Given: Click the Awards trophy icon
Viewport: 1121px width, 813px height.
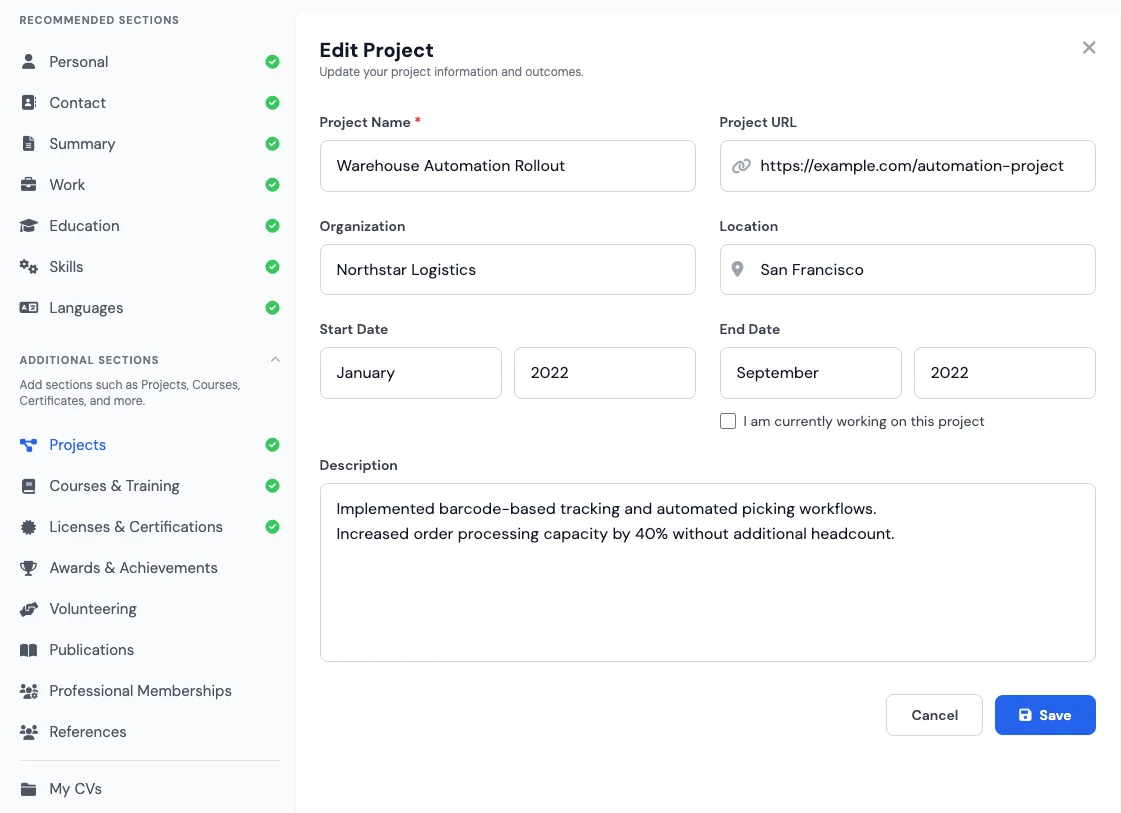Looking at the screenshot, I should tap(29, 568).
